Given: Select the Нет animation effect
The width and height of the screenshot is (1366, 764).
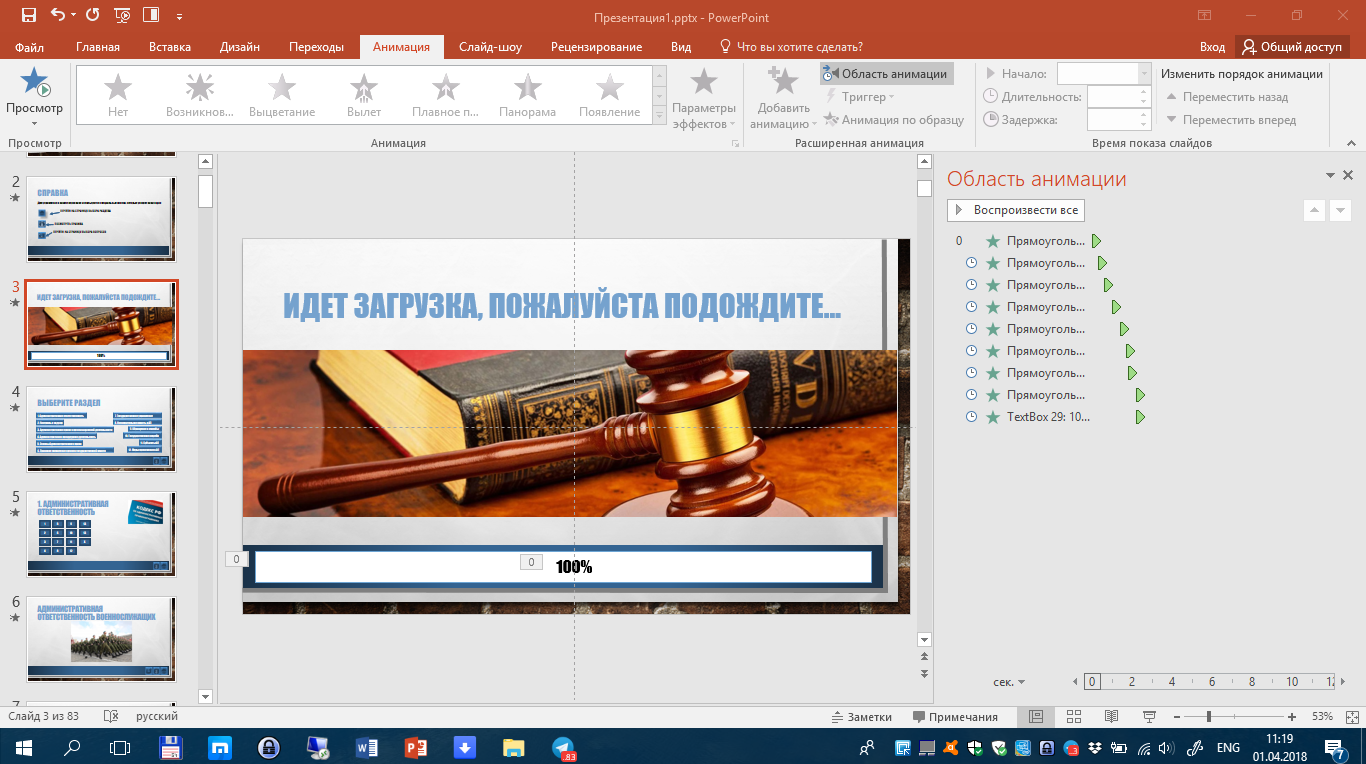Looking at the screenshot, I should pyautogui.click(x=118, y=97).
